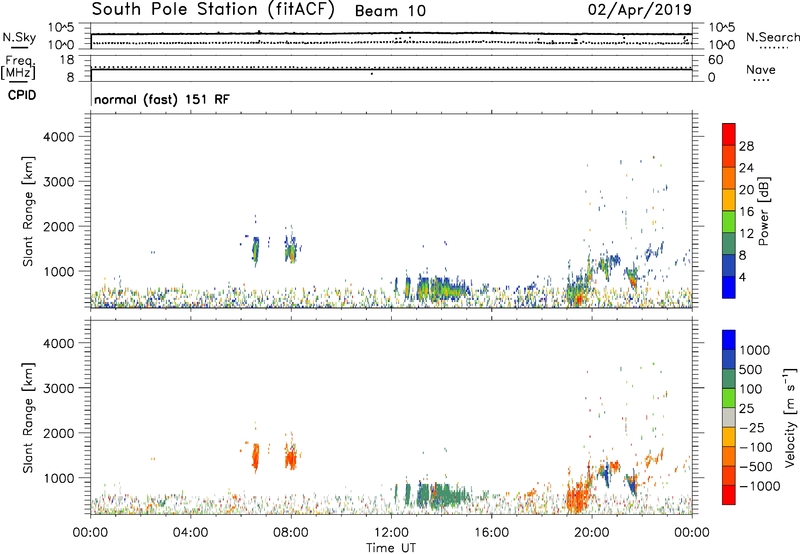Click the "N.Sky" legend label
This screenshot has width=800, height=554.
click(x=19, y=38)
